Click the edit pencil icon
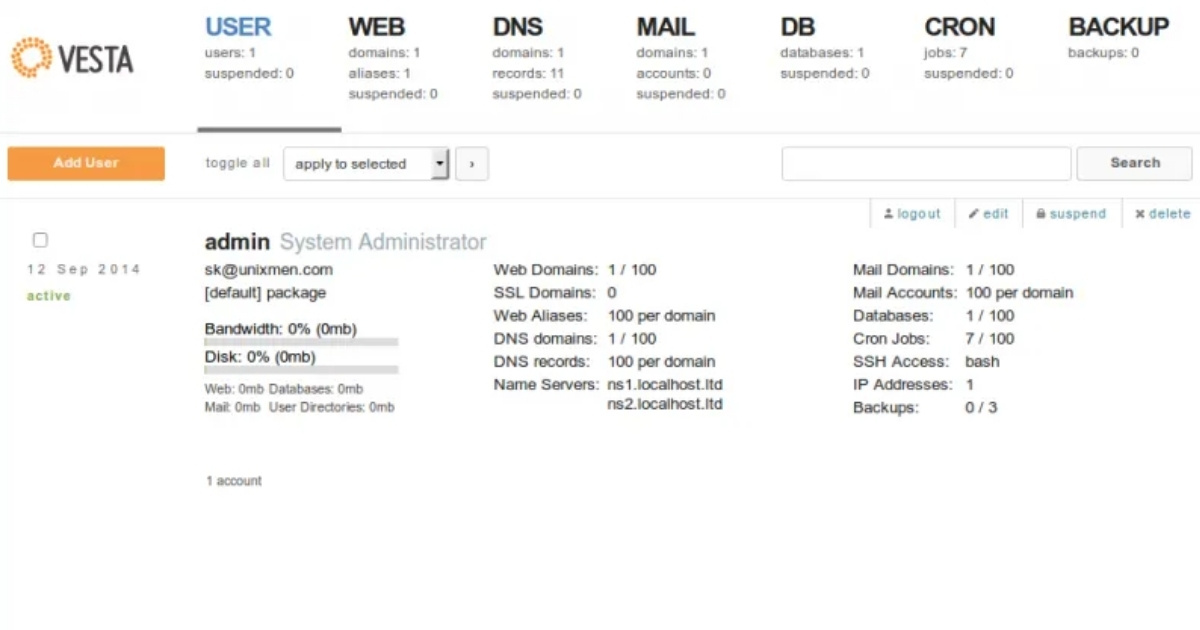The image size is (1200, 630). (973, 214)
